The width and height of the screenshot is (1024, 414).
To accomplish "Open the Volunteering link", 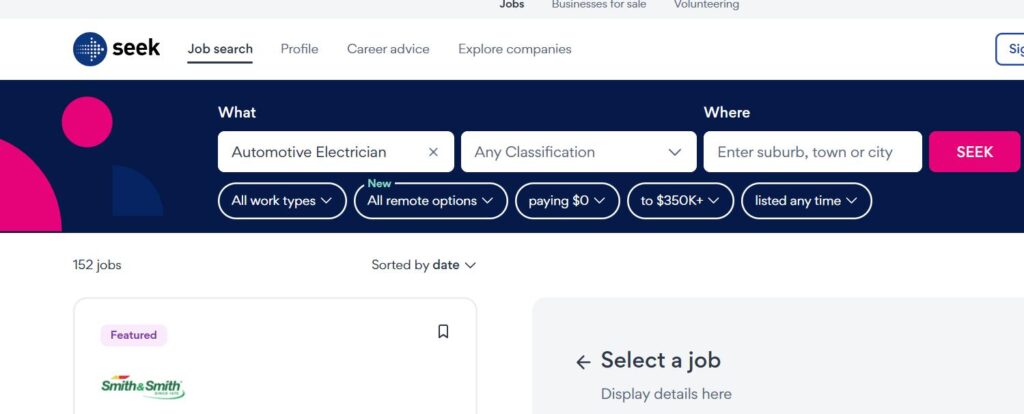I will (706, 5).
